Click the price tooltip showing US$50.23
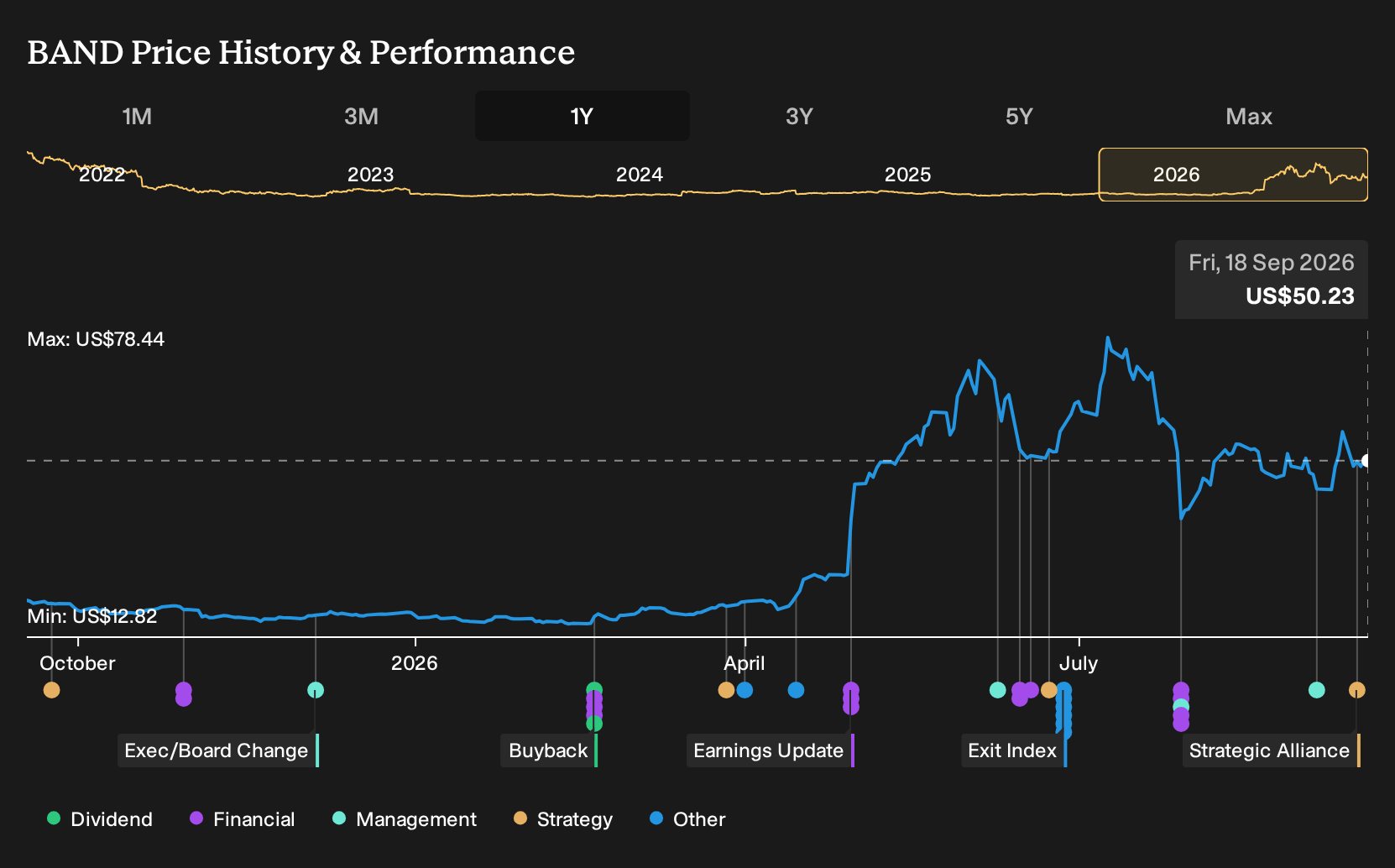The width and height of the screenshot is (1395, 868). pos(1272,280)
